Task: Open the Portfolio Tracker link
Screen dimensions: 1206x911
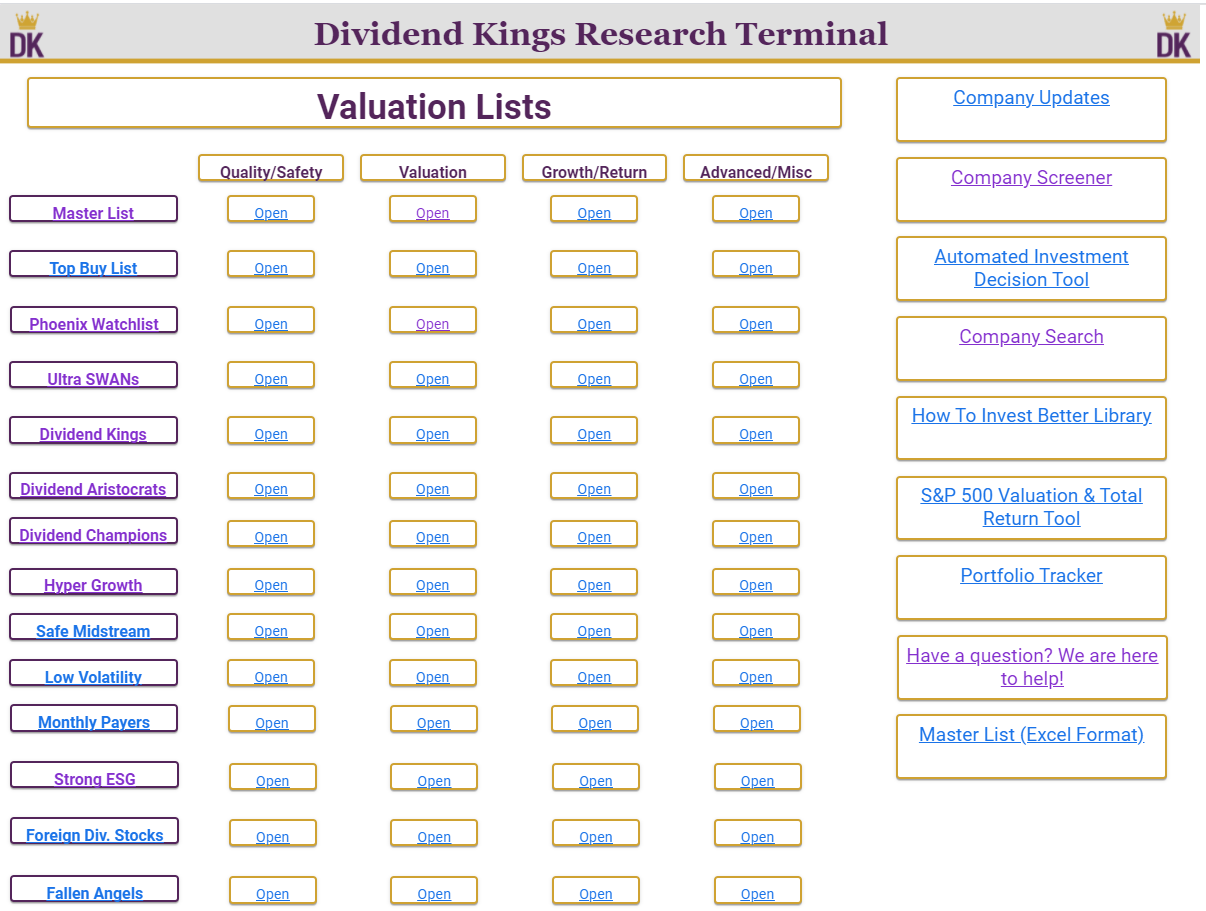Action: [1031, 576]
